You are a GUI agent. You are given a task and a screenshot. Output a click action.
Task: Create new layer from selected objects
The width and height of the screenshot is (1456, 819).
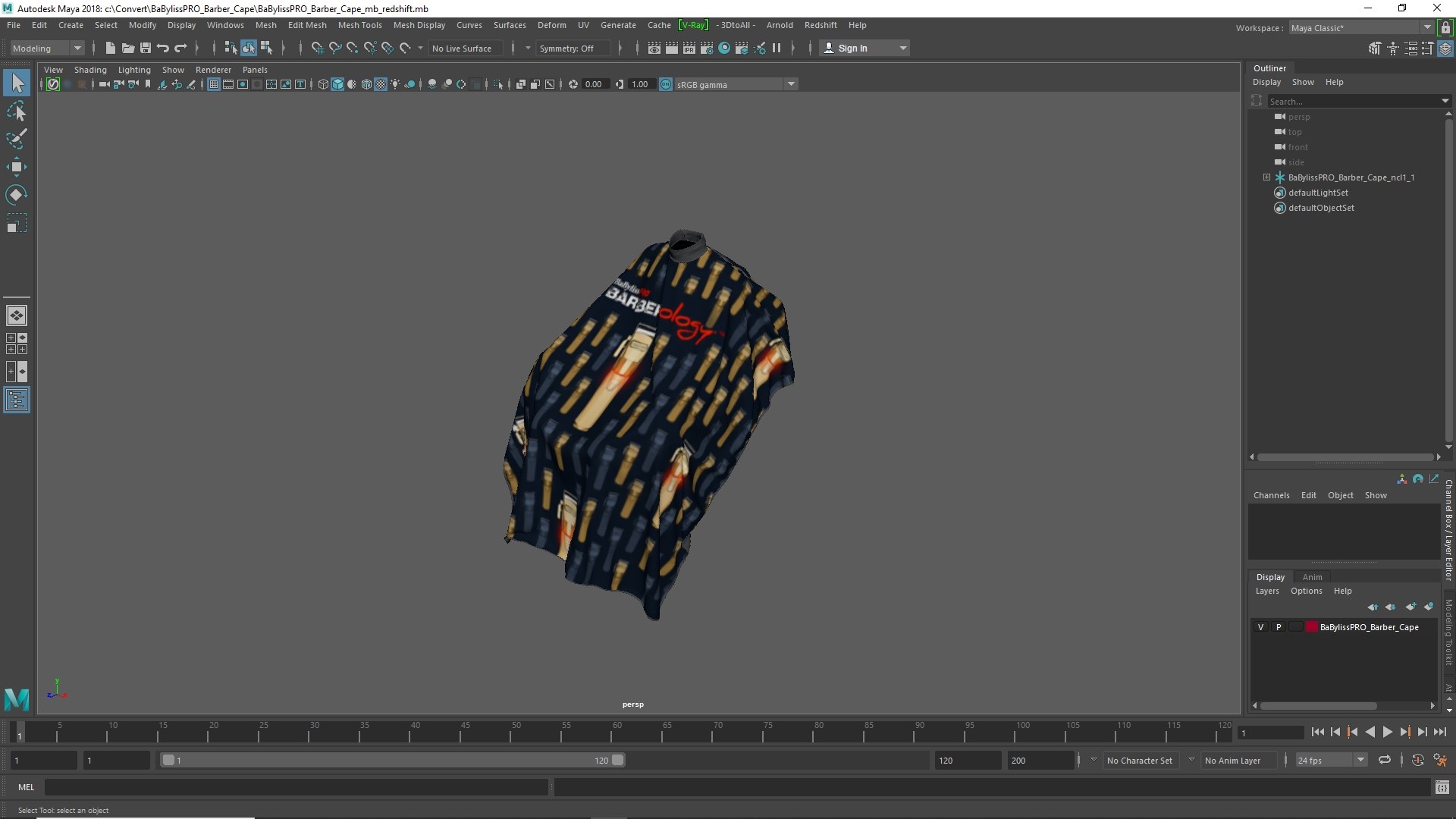point(1429,607)
